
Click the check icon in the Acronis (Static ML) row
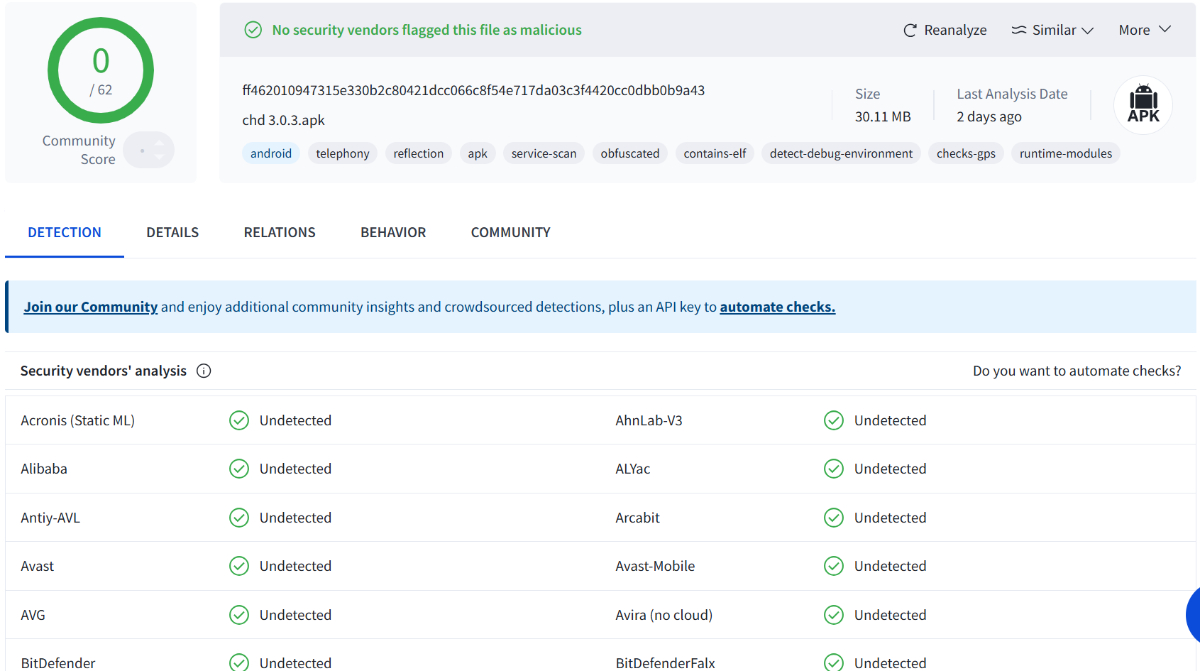click(239, 421)
